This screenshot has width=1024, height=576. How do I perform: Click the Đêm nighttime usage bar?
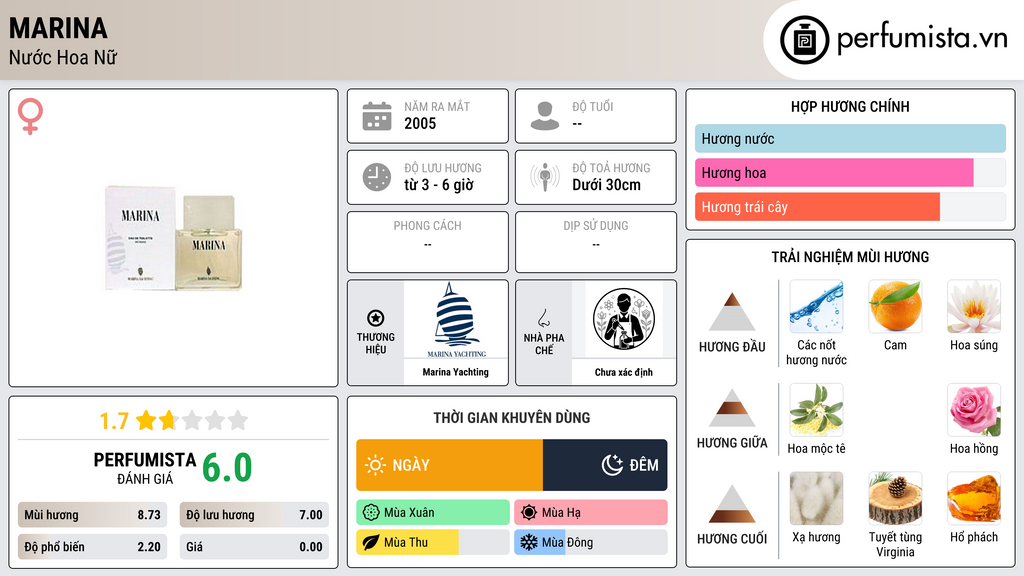click(x=605, y=465)
